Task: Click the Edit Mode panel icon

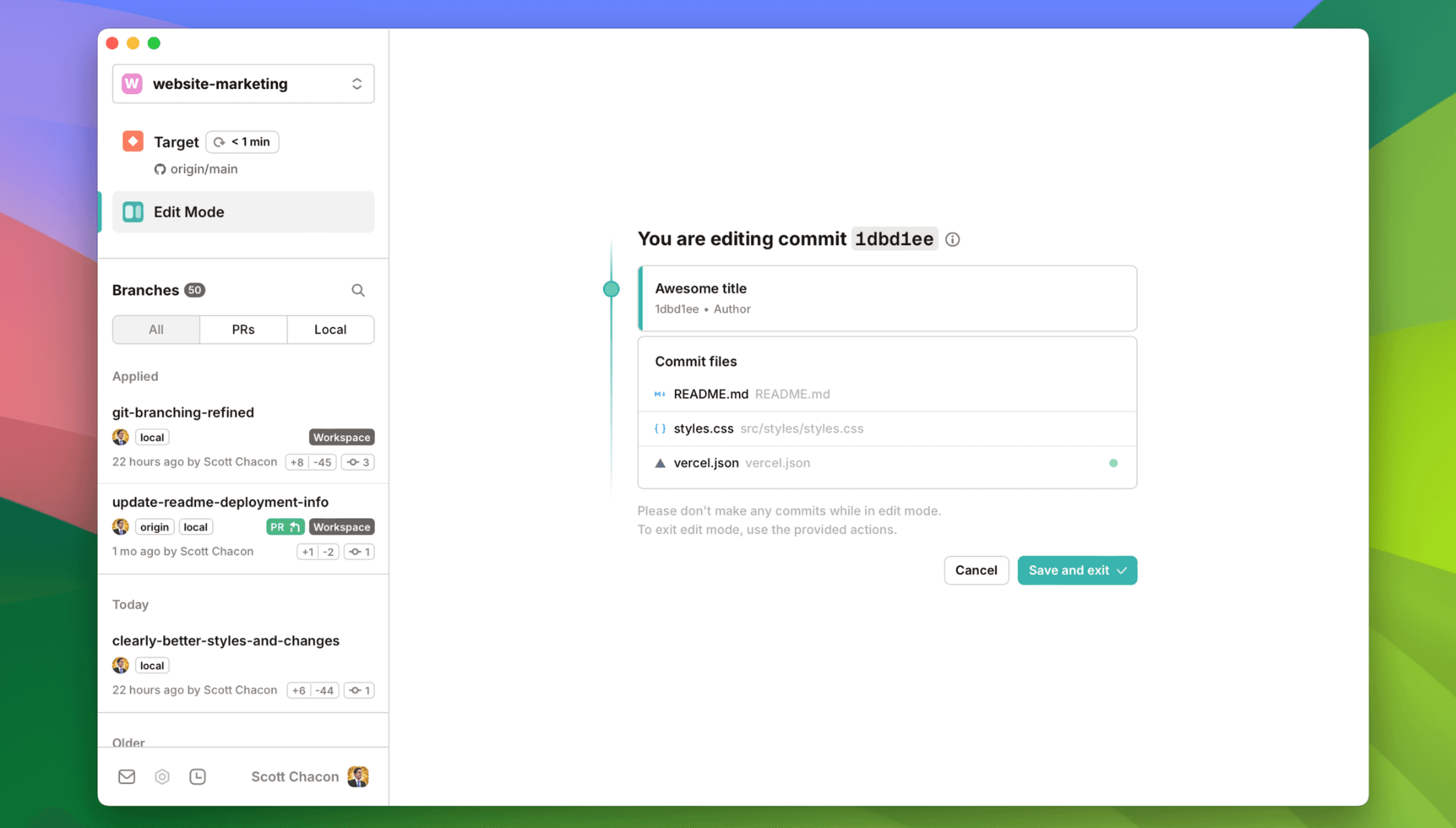Action: 133,211
